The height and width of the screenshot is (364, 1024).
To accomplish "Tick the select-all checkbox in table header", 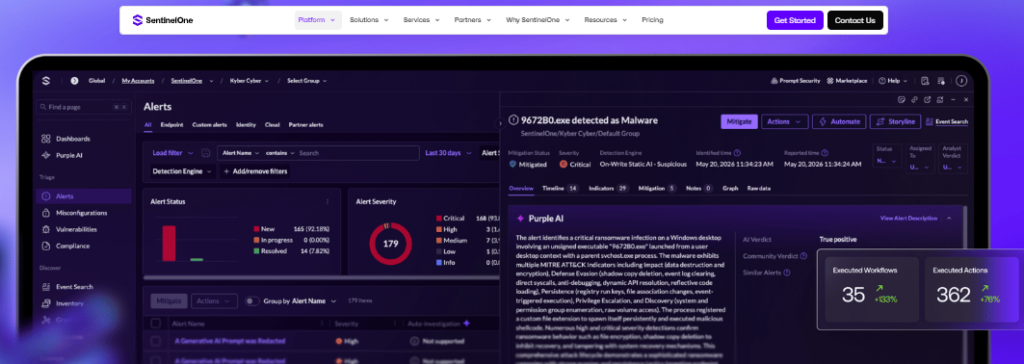I will coord(155,323).
